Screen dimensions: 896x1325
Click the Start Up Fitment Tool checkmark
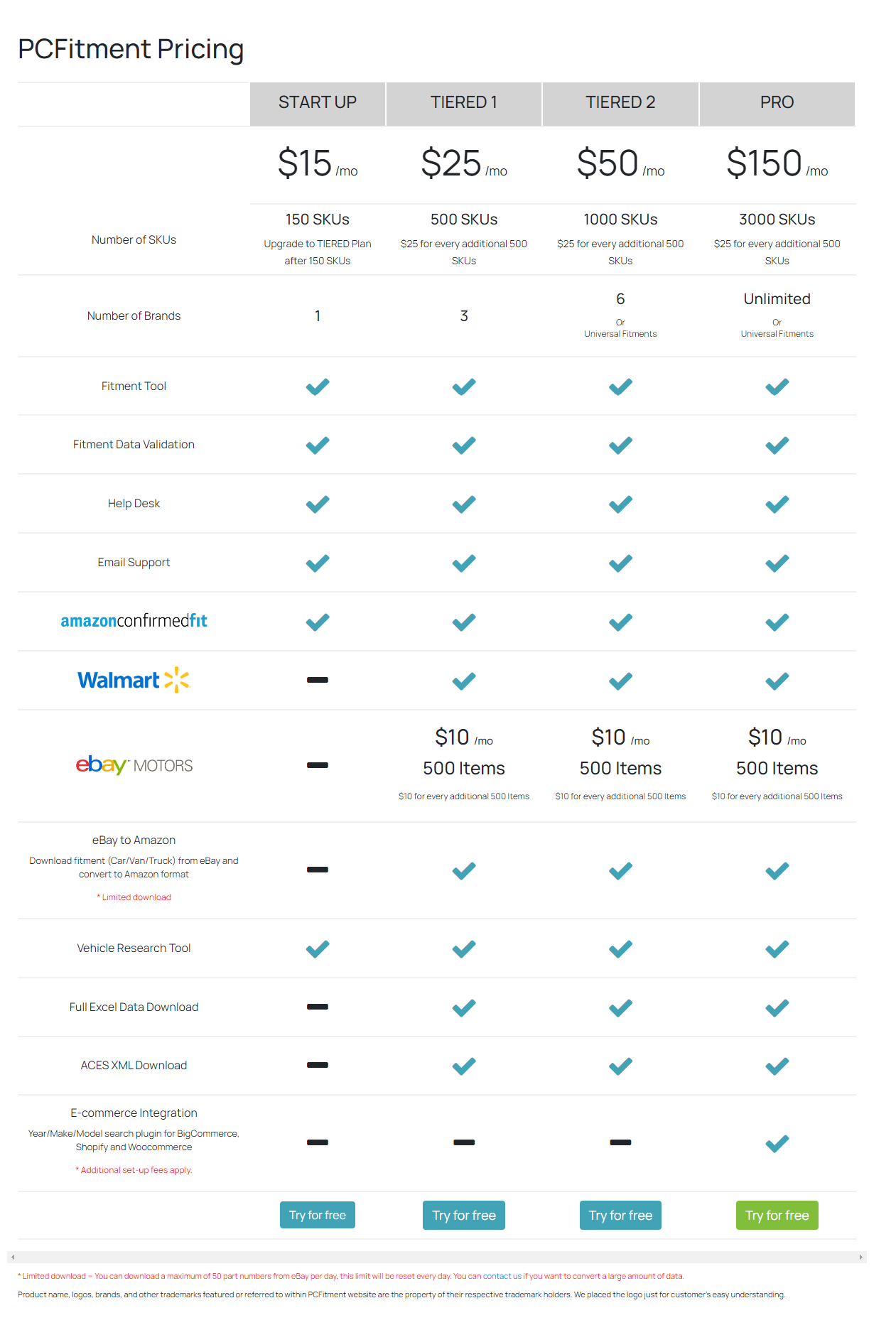click(x=318, y=386)
